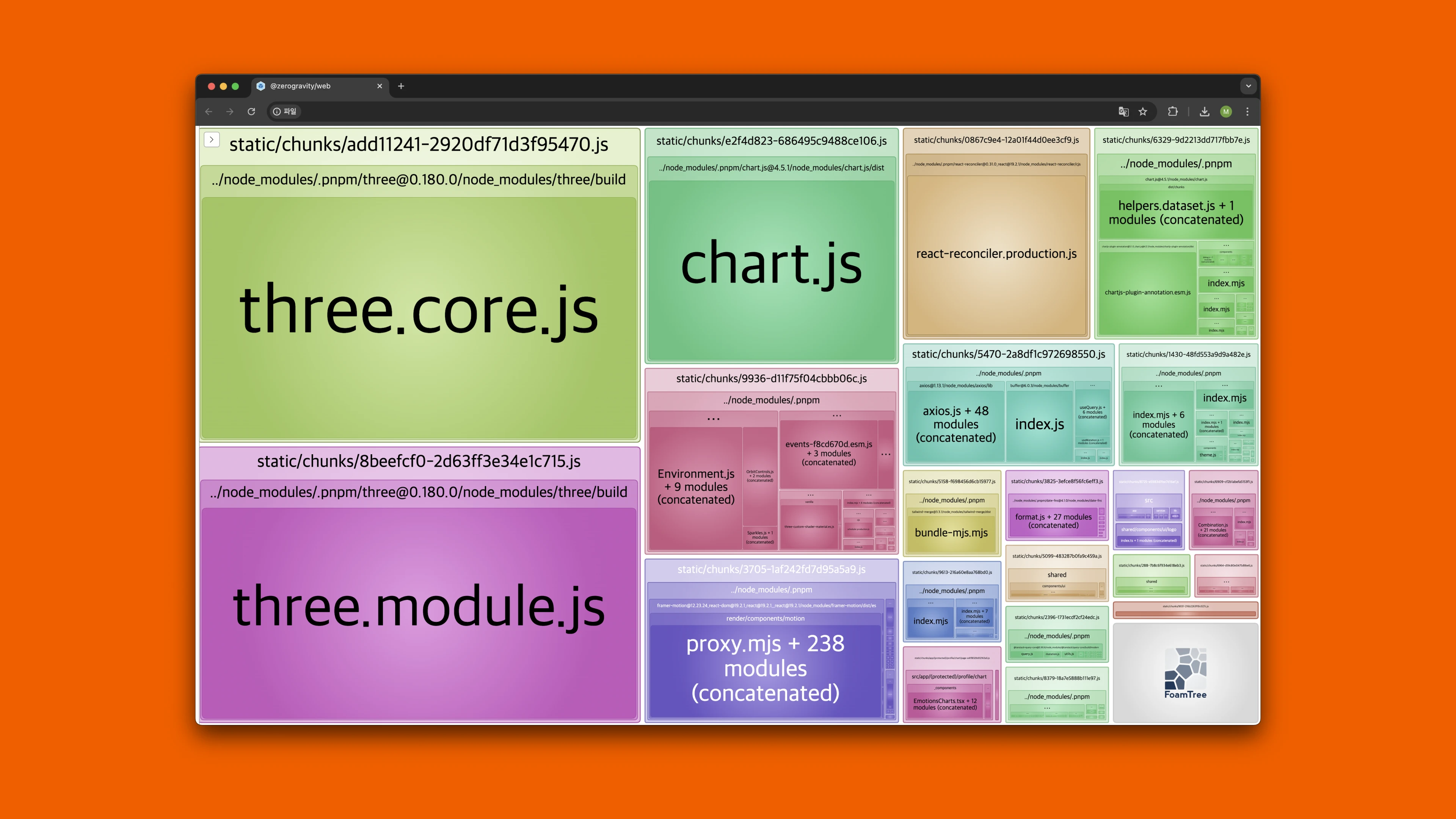Open the Chrome three-dot menu
The height and width of the screenshot is (819, 1456).
tap(1247, 111)
